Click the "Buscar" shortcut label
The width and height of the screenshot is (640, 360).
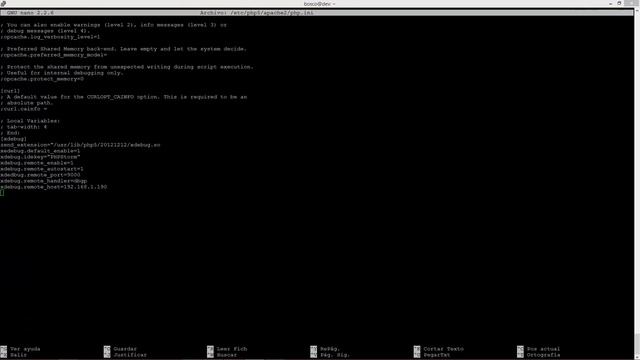pos(227,355)
